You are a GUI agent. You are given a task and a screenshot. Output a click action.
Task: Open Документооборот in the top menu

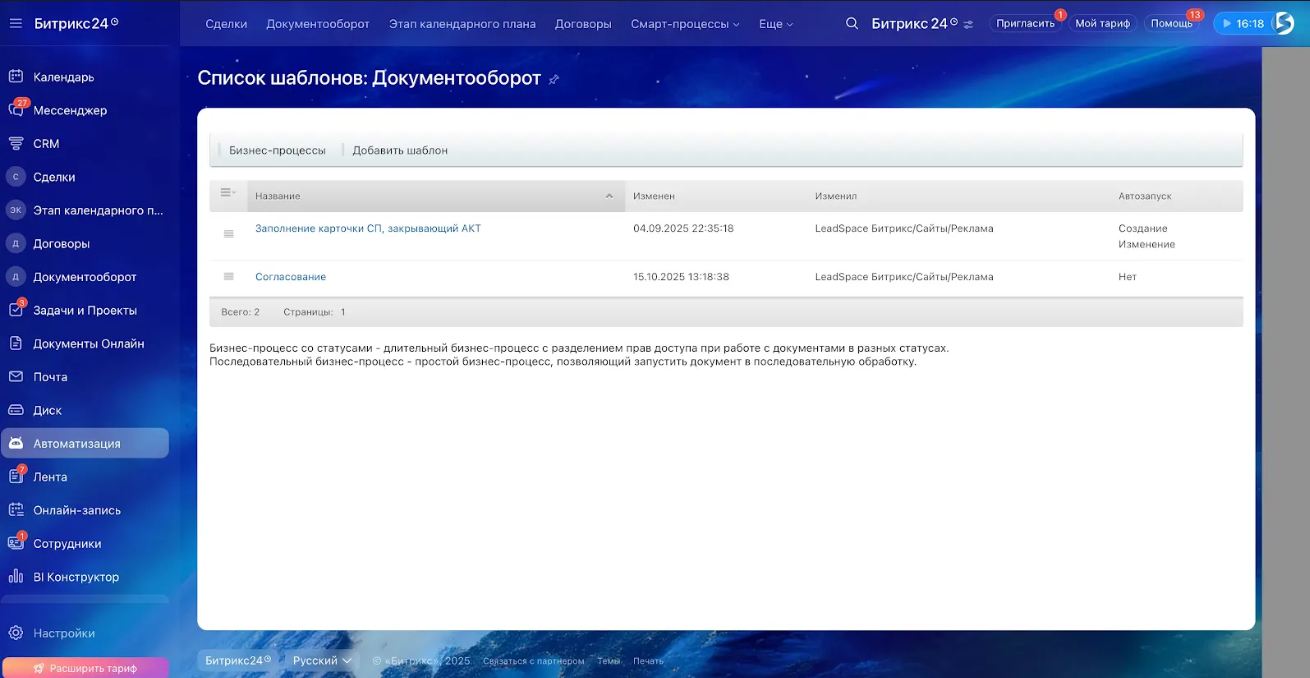(x=317, y=24)
